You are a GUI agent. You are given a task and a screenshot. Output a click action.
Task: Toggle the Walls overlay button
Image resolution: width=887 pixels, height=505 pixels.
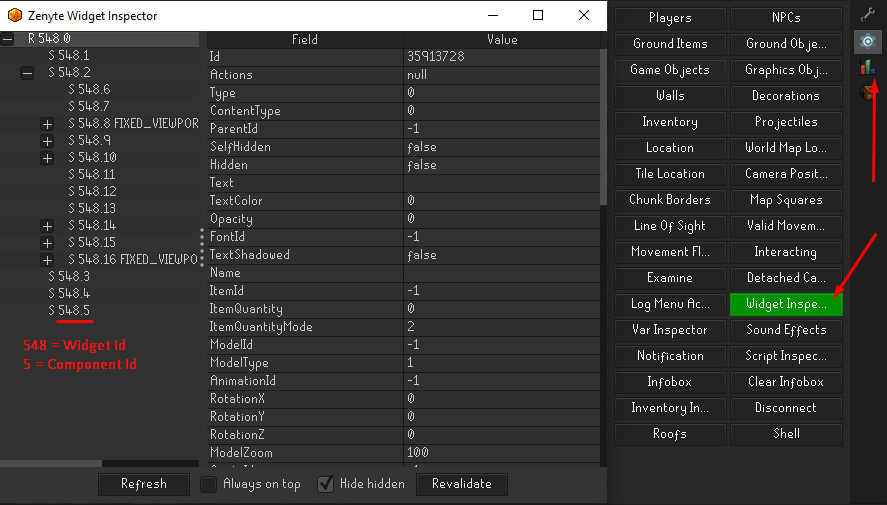point(670,96)
